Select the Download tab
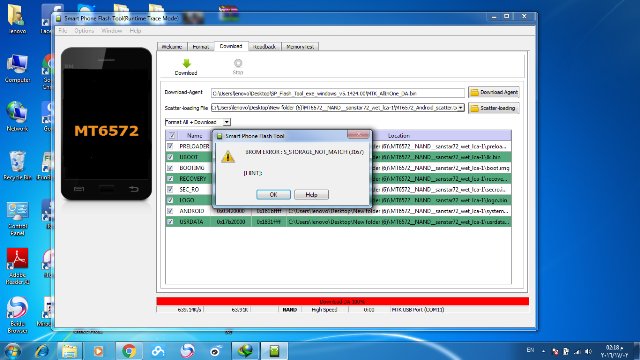The image size is (640, 360). coord(231,46)
